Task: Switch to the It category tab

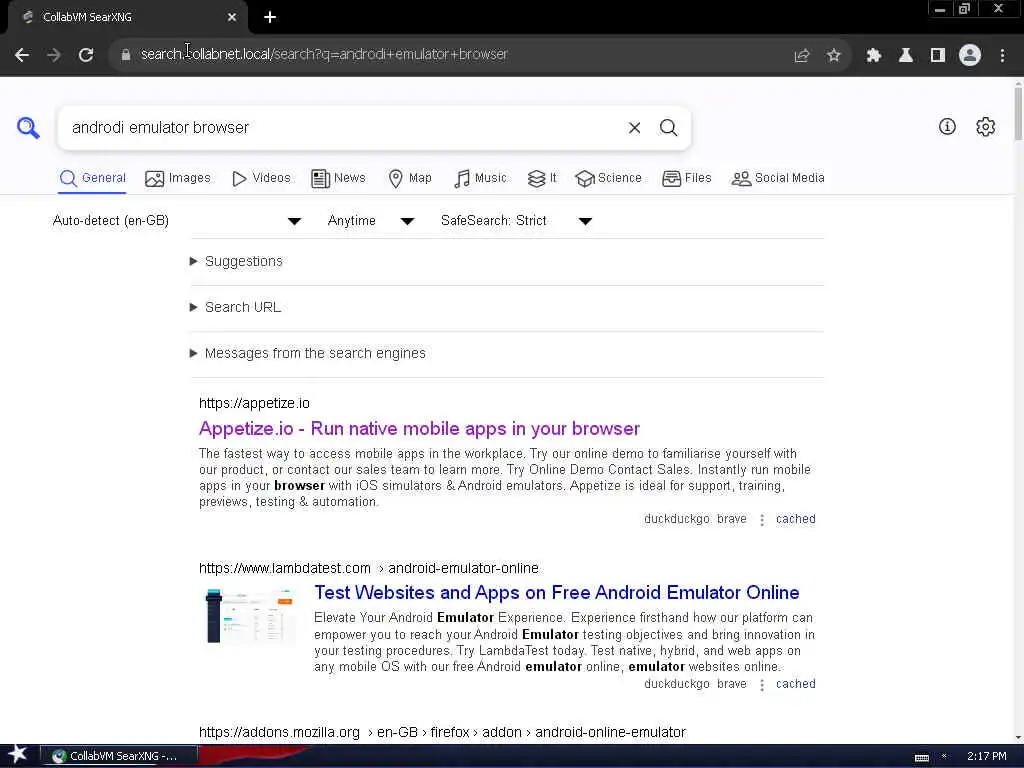Action: pyautogui.click(x=542, y=178)
